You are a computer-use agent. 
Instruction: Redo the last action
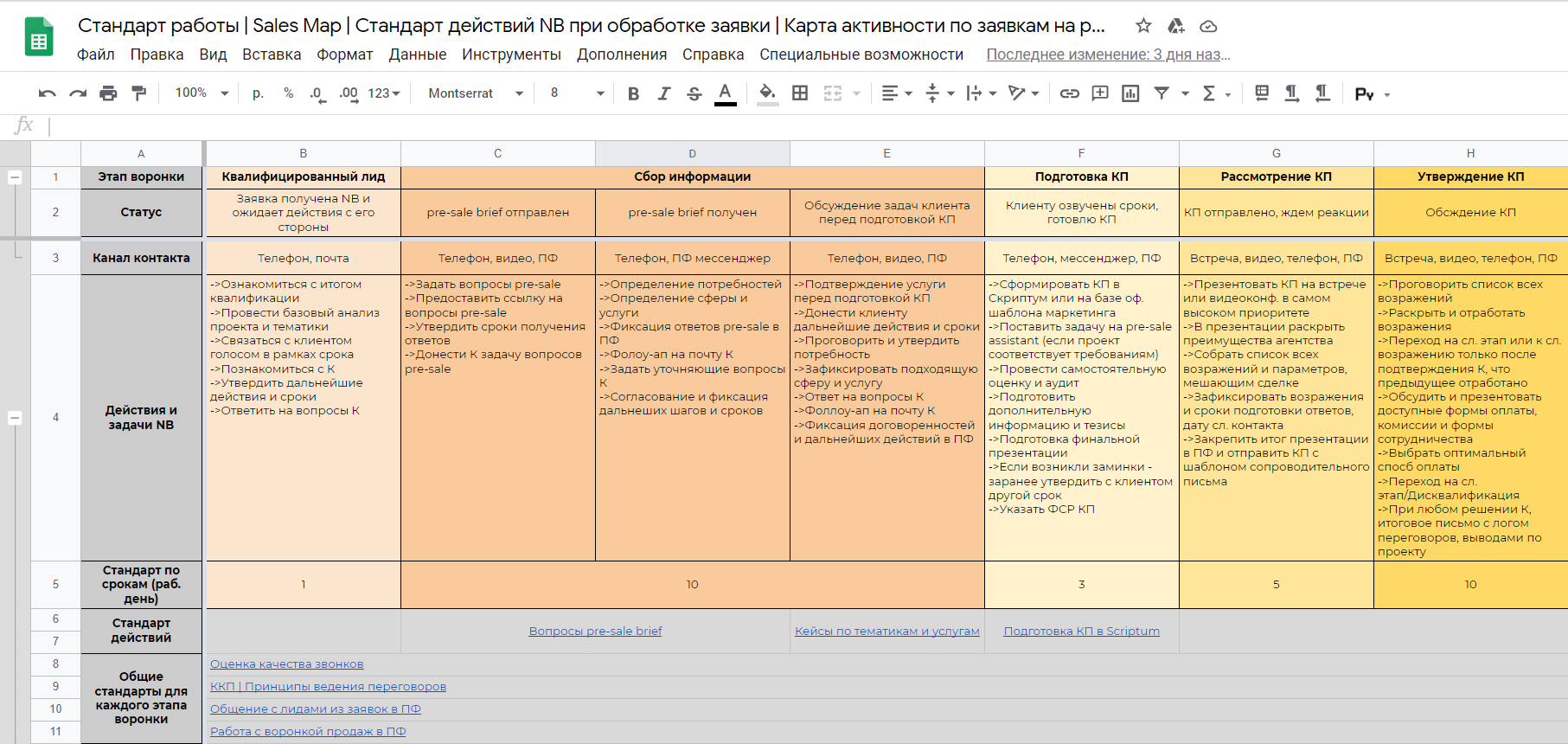click(x=78, y=93)
